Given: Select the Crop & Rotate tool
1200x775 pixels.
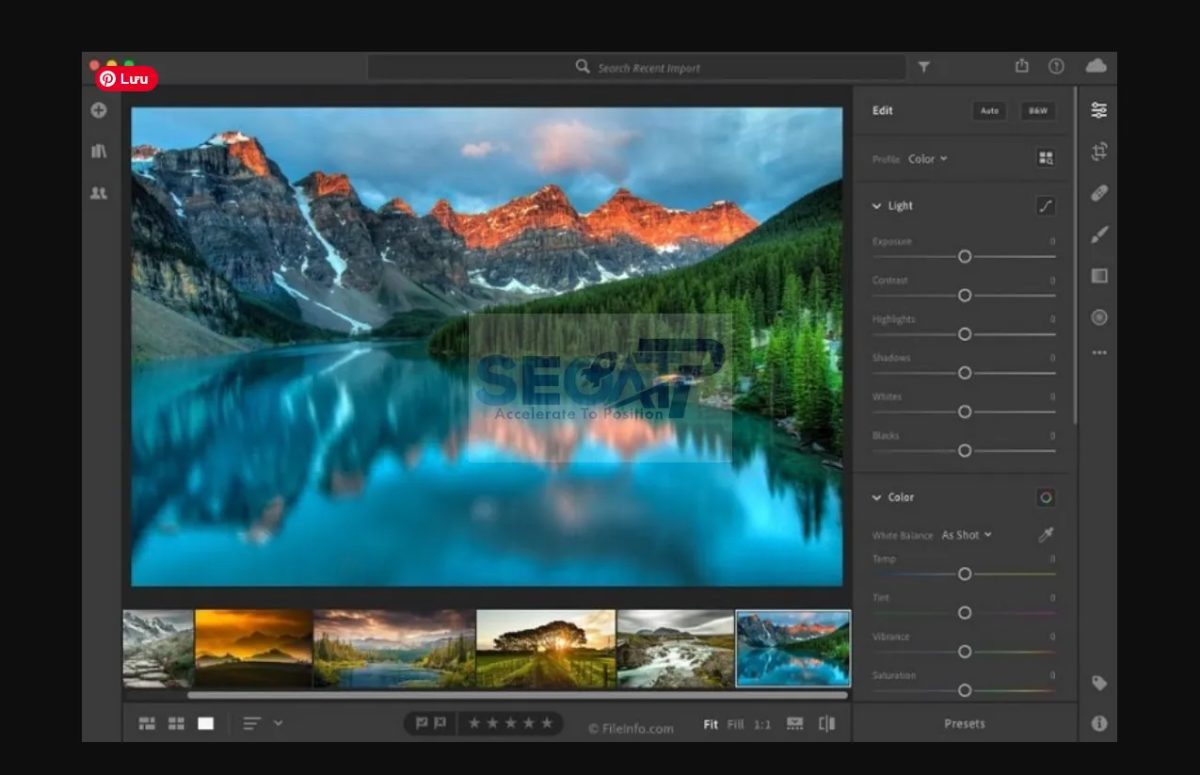Looking at the screenshot, I should click(x=1098, y=152).
